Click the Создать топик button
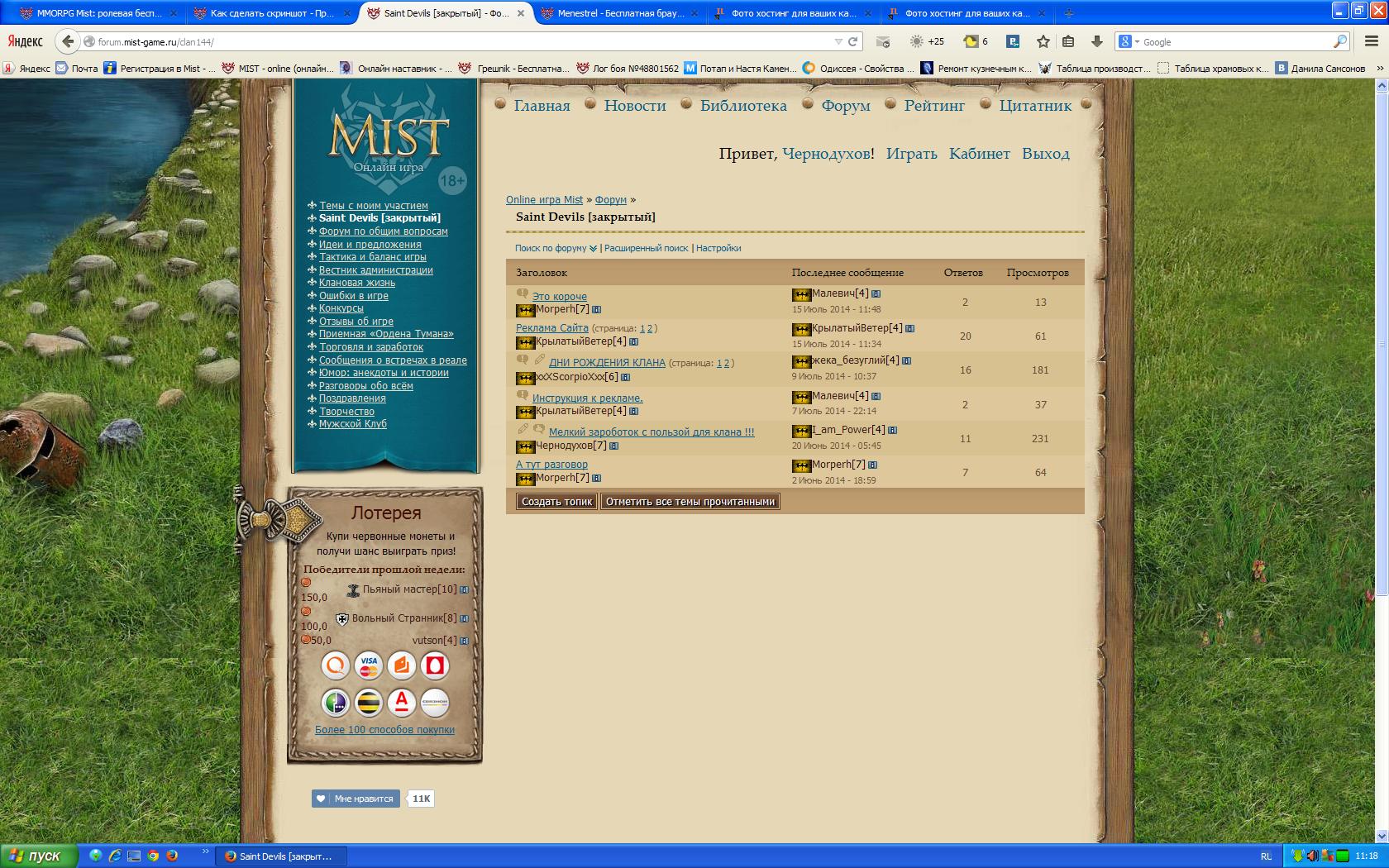 tap(557, 502)
